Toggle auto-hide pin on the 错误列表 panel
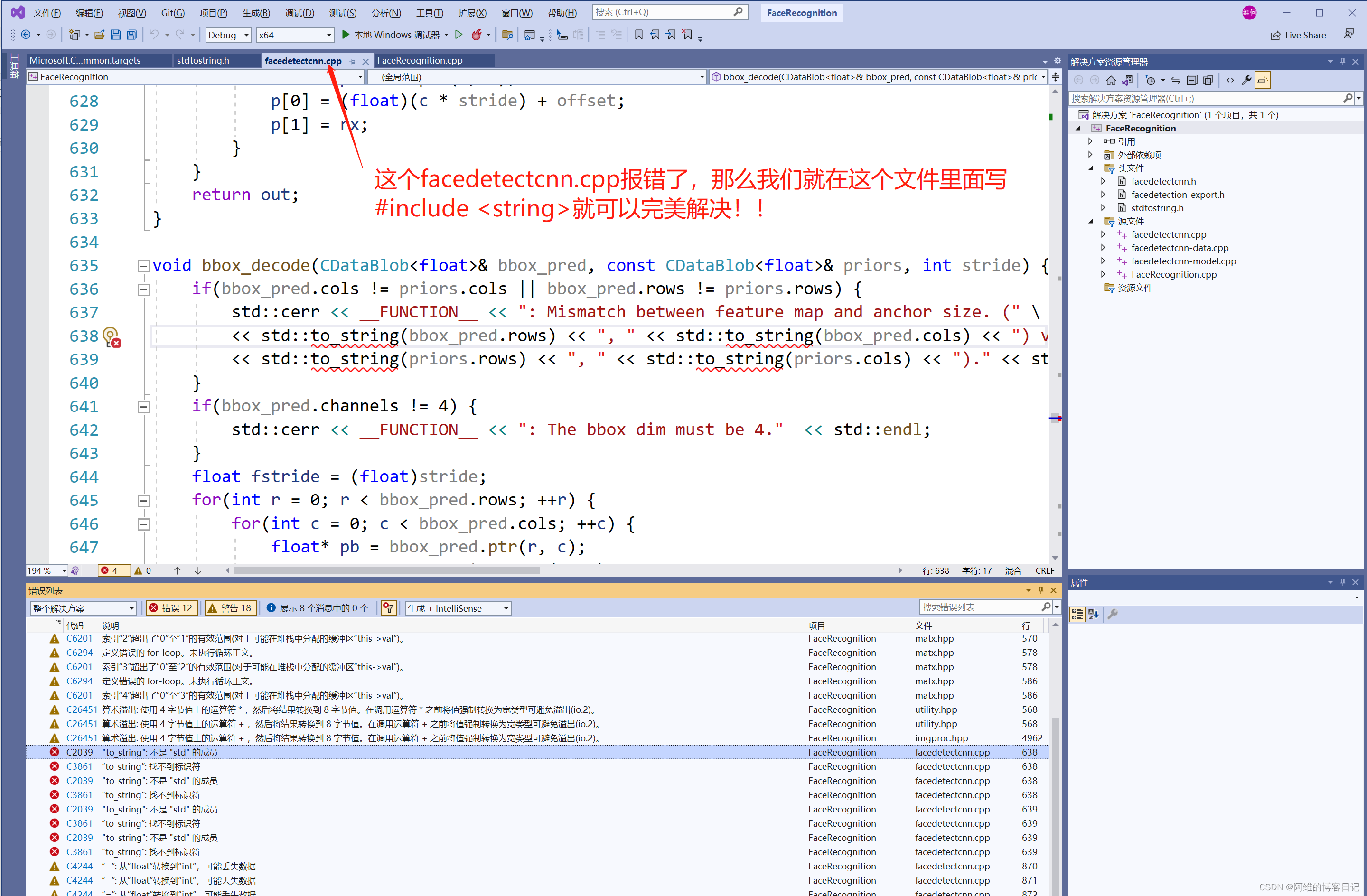Image resolution: width=1367 pixels, height=896 pixels. click(1040, 590)
